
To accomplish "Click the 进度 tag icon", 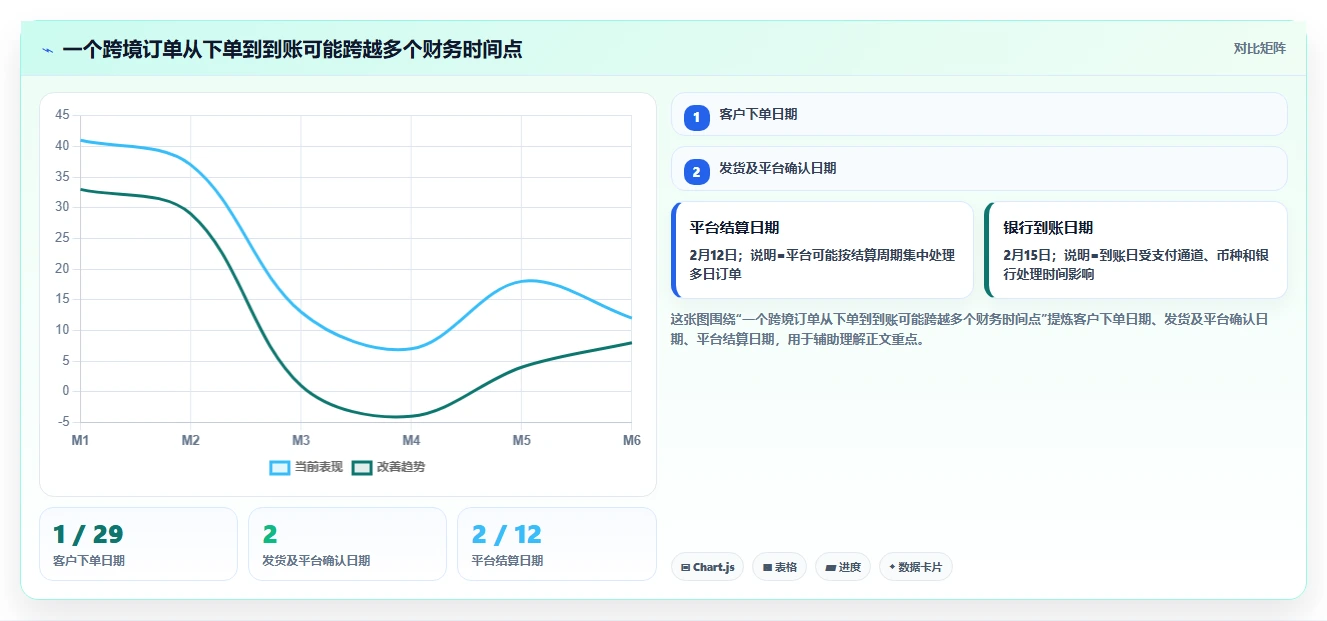I will (830, 567).
